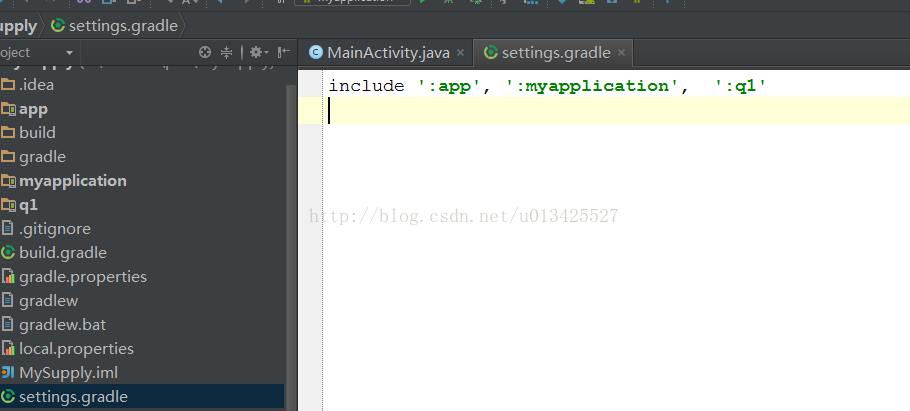Click the ':q1' string in the editor
The height and width of the screenshot is (411, 910).
tap(741, 86)
